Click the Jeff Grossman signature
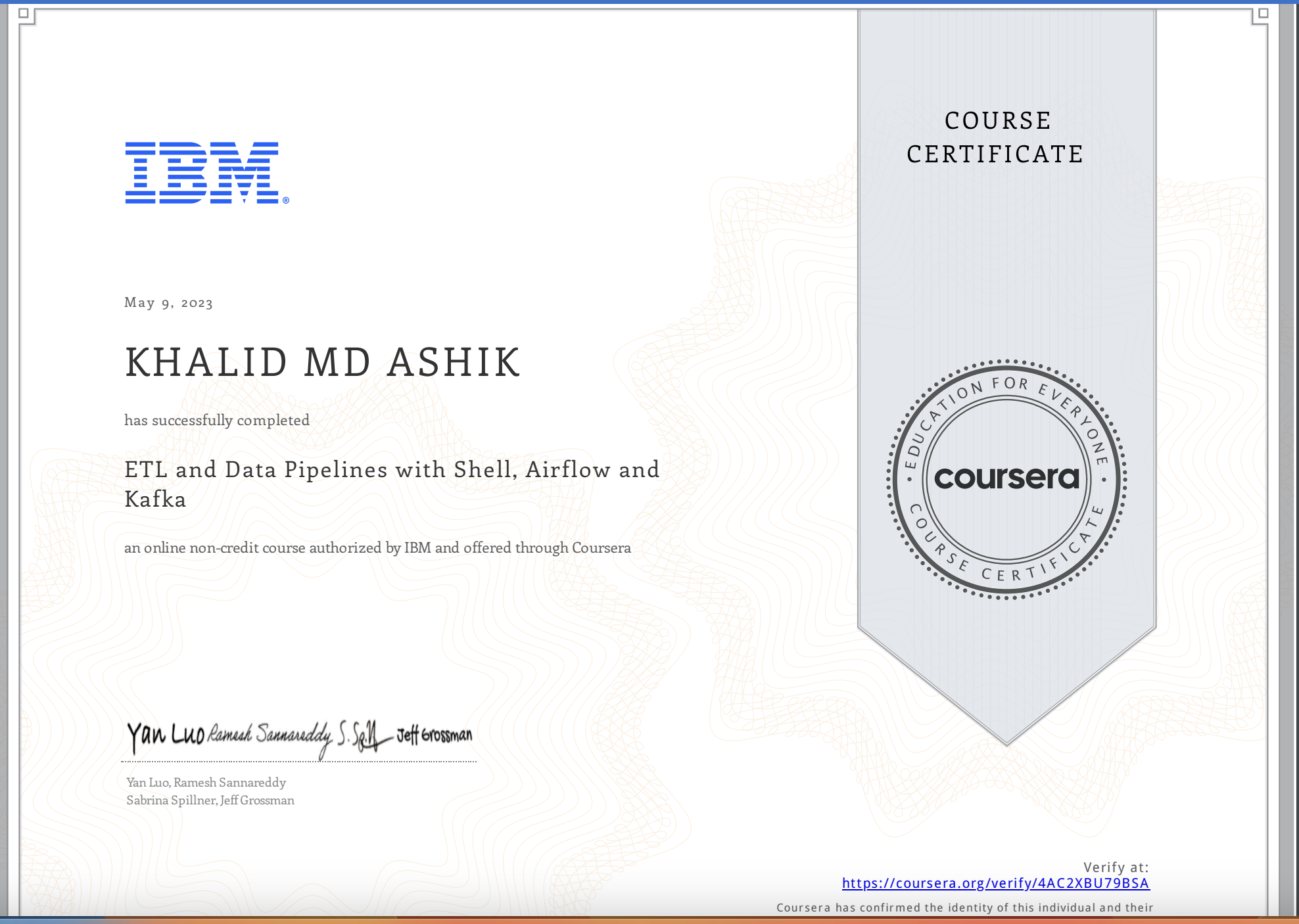 [x=435, y=735]
